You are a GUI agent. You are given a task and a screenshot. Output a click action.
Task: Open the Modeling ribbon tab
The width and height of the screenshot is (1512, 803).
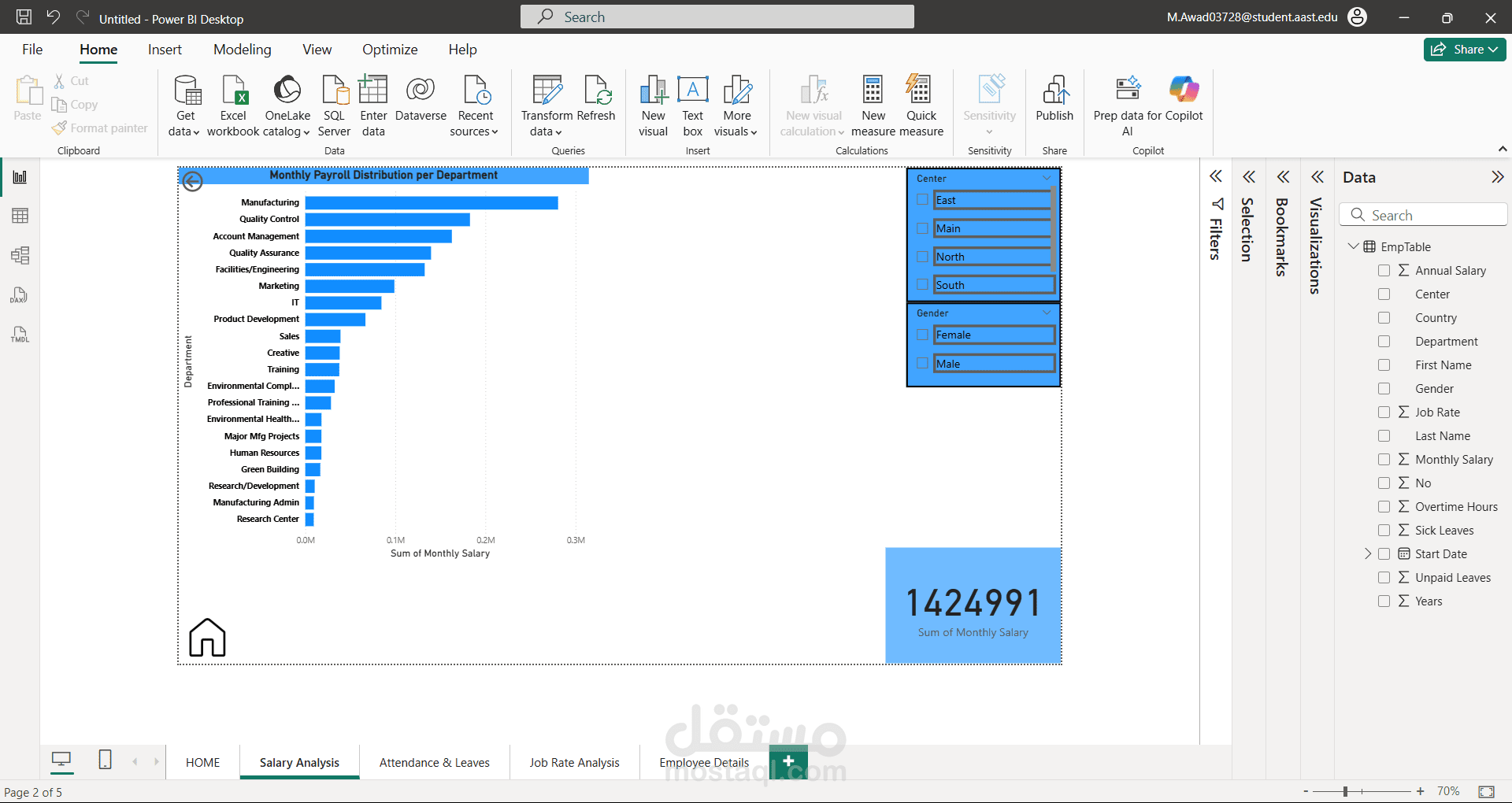click(x=242, y=50)
